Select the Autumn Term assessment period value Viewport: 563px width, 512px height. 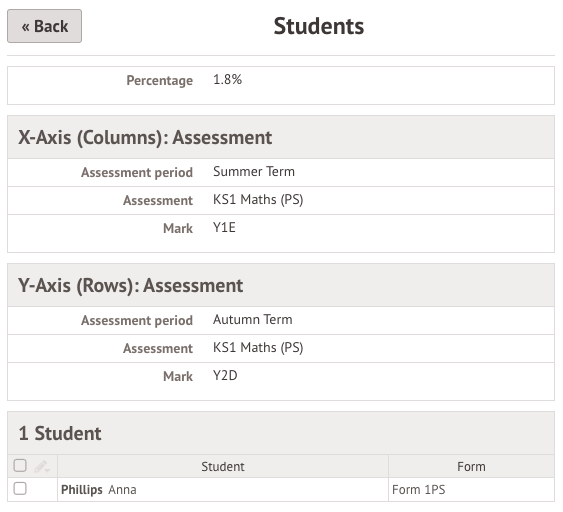(x=253, y=320)
